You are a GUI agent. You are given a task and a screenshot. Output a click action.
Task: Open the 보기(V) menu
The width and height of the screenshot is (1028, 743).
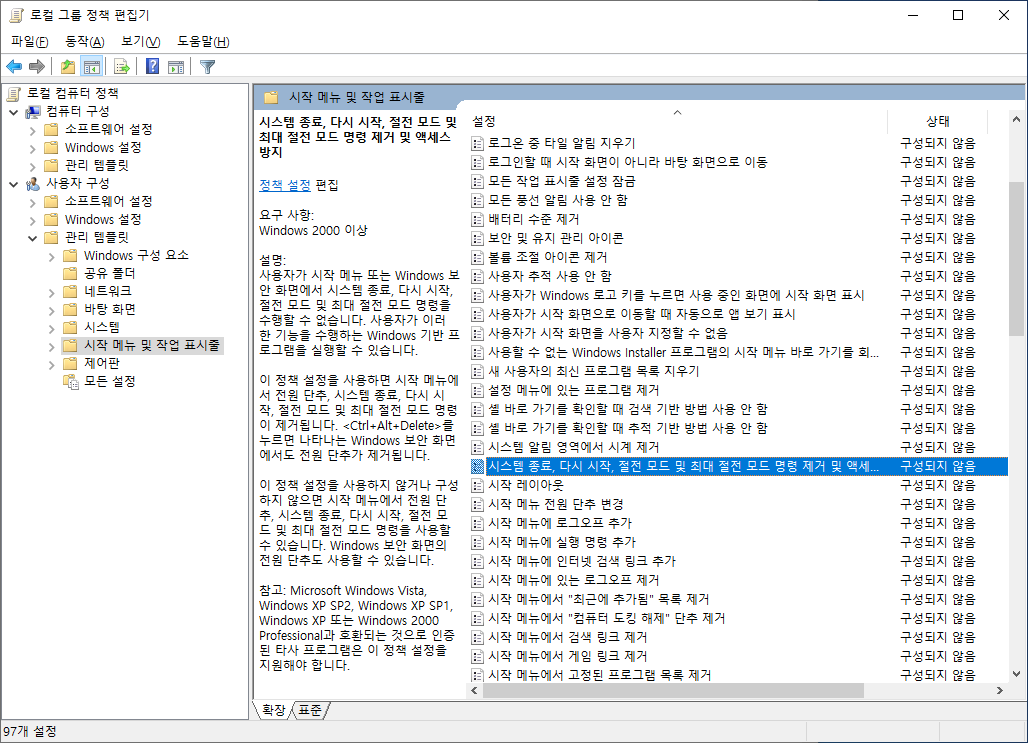(140, 41)
